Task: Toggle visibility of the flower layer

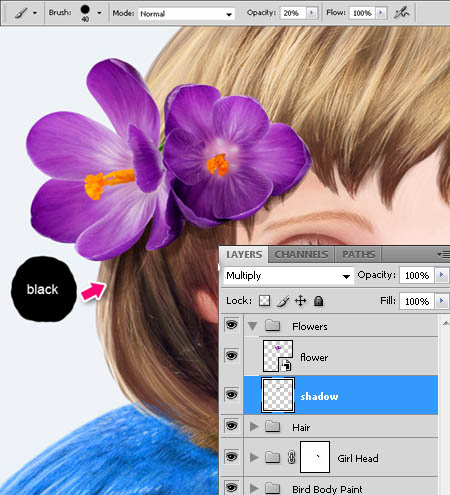Action: [x=231, y=356]
